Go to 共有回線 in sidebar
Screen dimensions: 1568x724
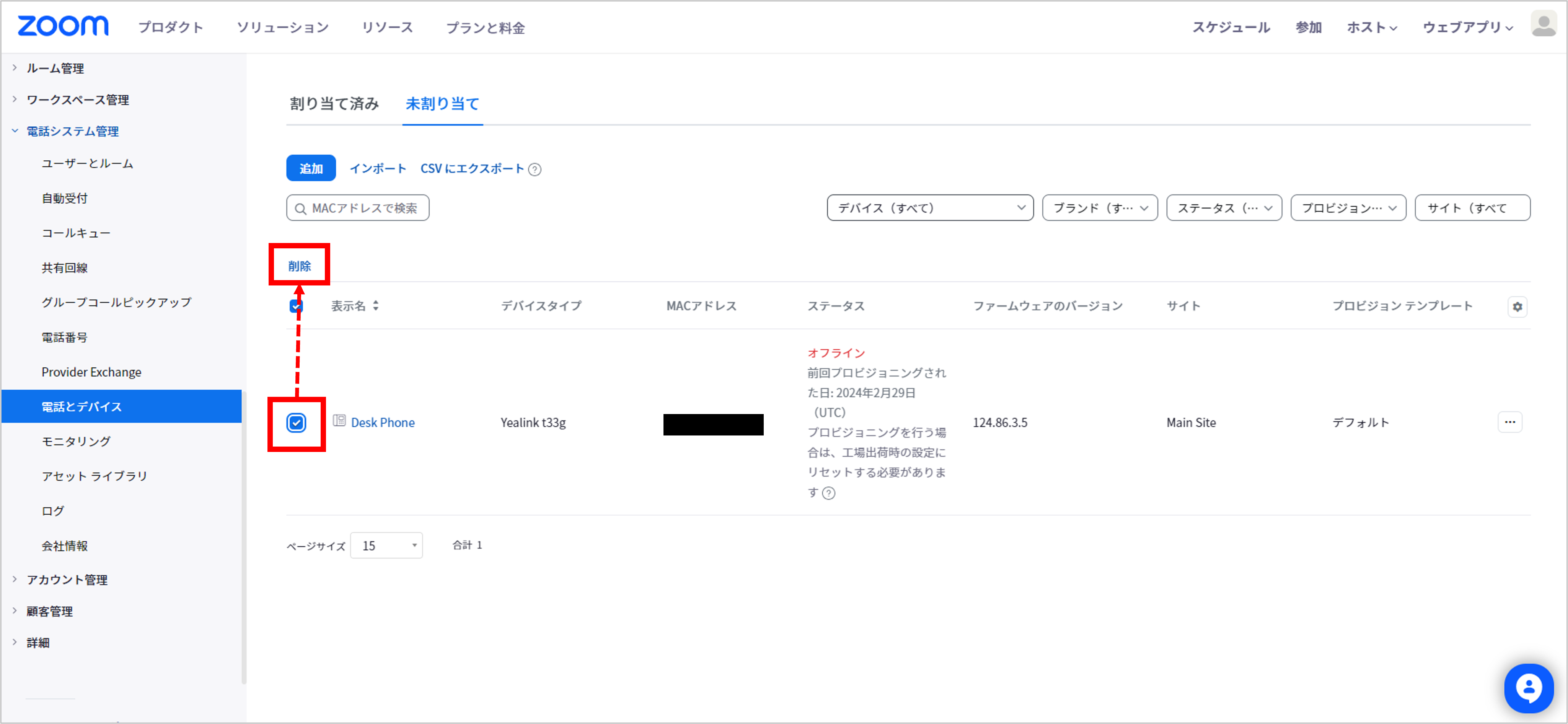[x=65, y=267]
